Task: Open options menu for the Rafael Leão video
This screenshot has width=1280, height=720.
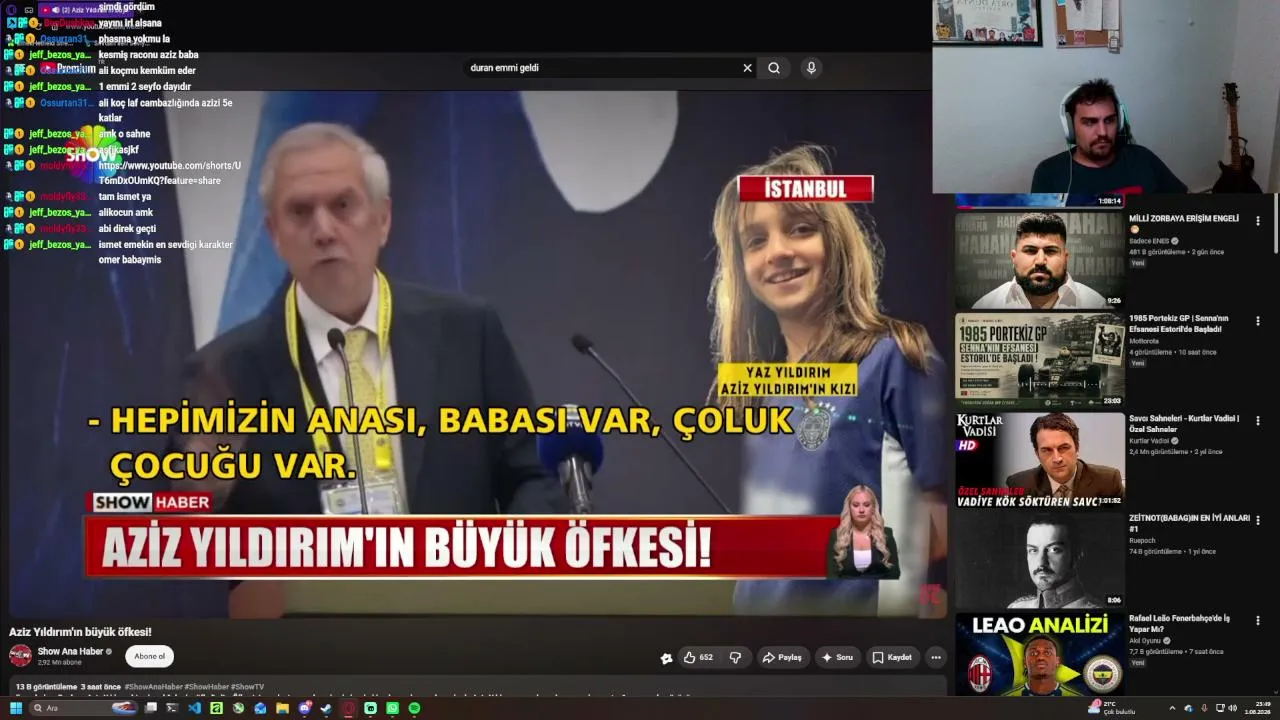Action: click(1258, 621)
